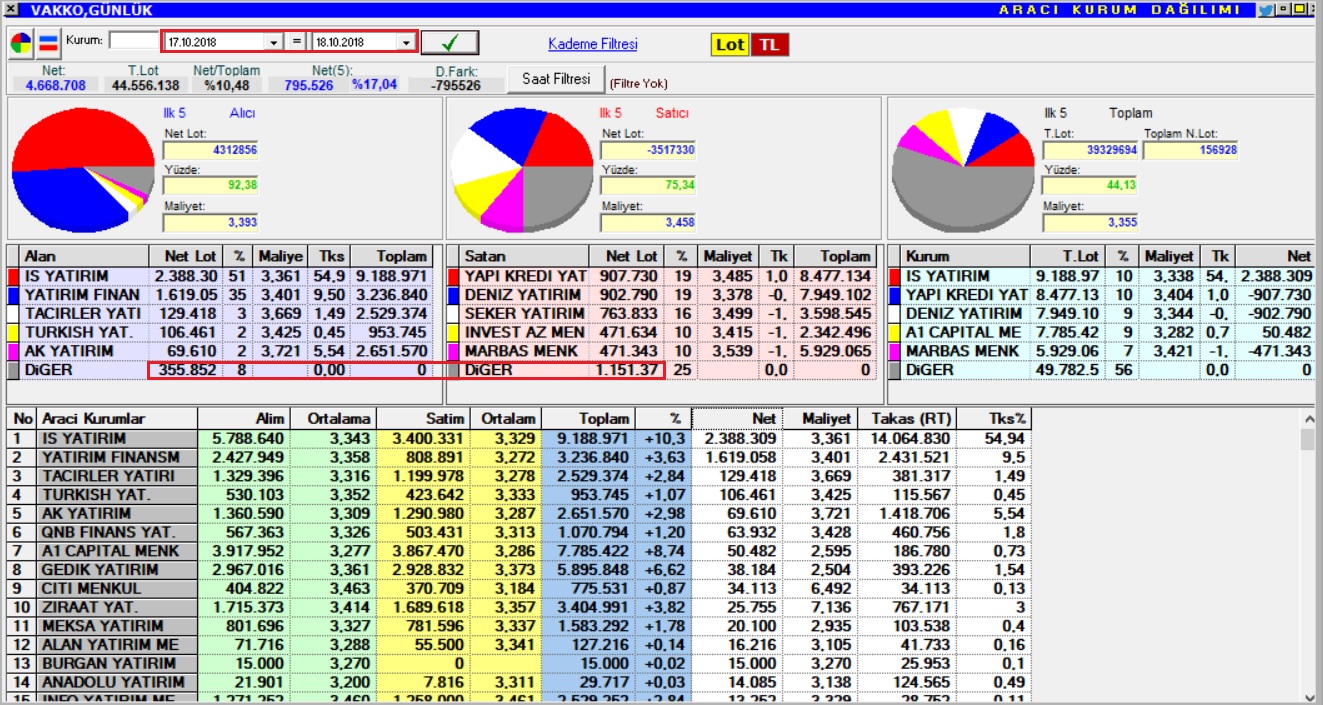This screenshot has height=705, width=1323.
Task: Select IS YATIRIM row in the bottom broker list
Action: coord(518,438)
